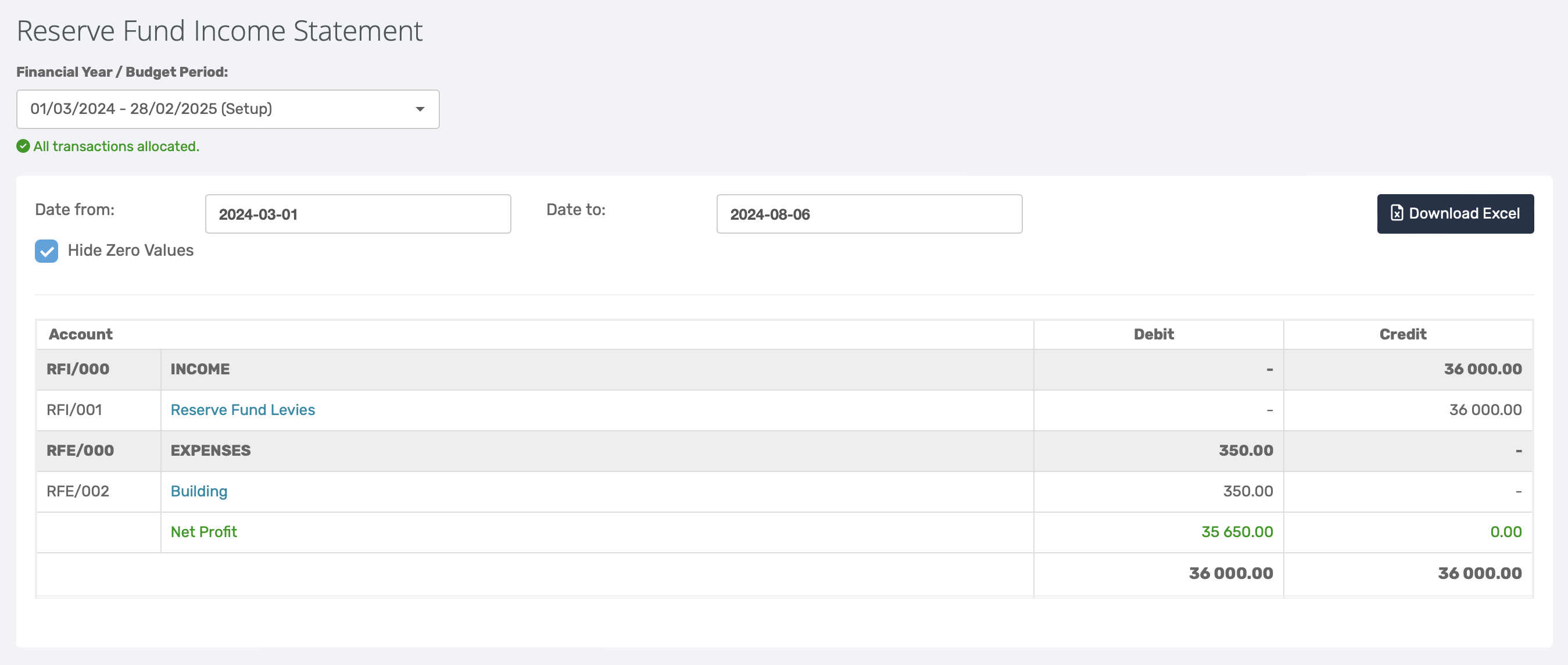Click the green check icon beside All transactions allocated
The width and height of the screenshot is (1568, 665).
23,146
